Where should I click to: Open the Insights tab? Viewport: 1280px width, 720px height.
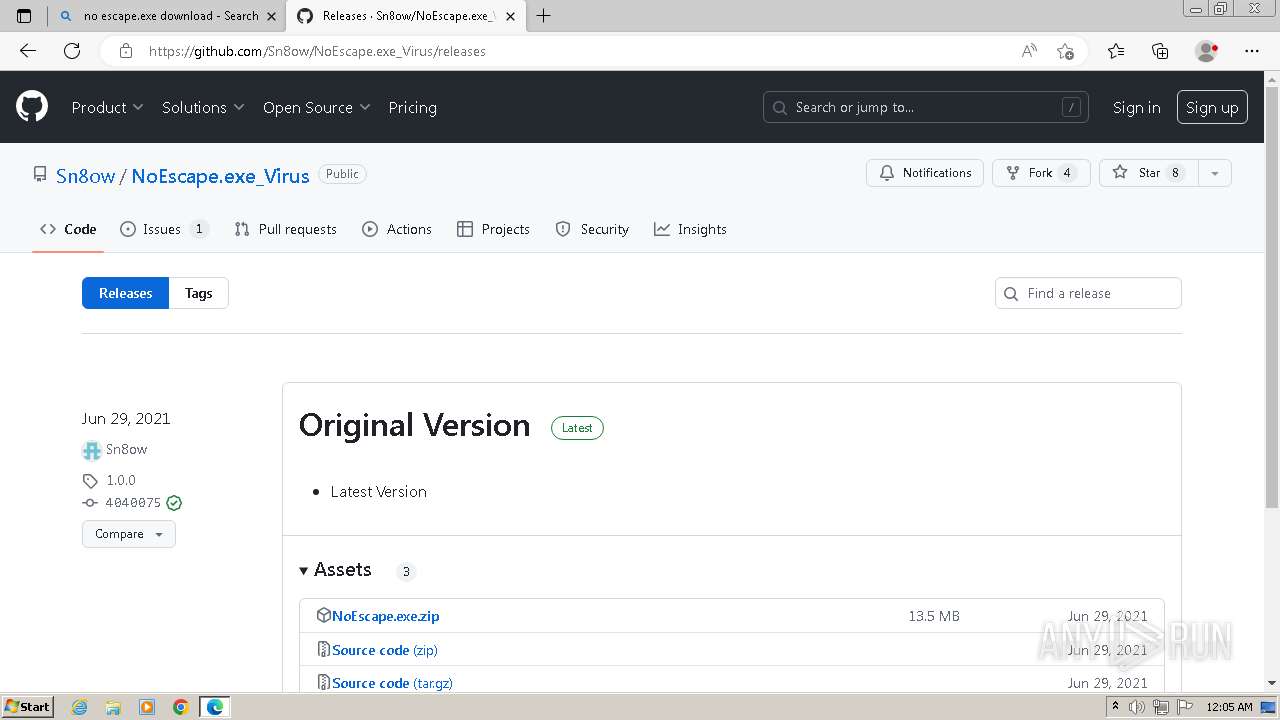click(690, 229)
